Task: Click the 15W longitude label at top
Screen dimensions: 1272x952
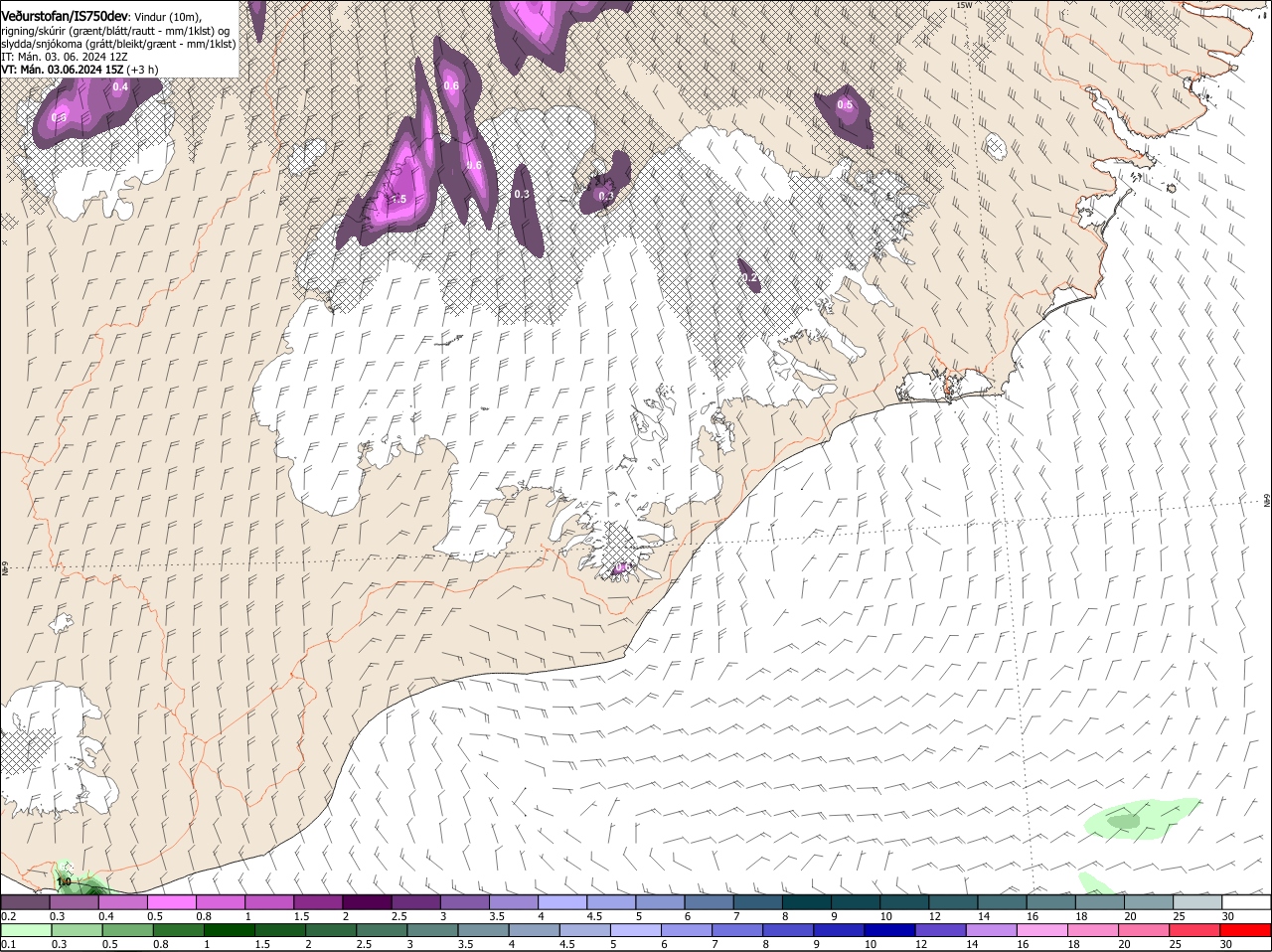Action: coord(963,5)
